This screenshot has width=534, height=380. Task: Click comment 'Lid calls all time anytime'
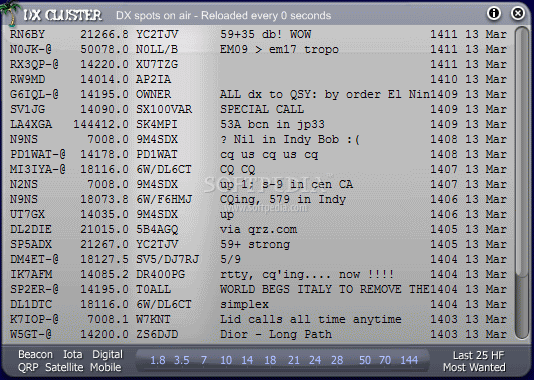(311, 319)
